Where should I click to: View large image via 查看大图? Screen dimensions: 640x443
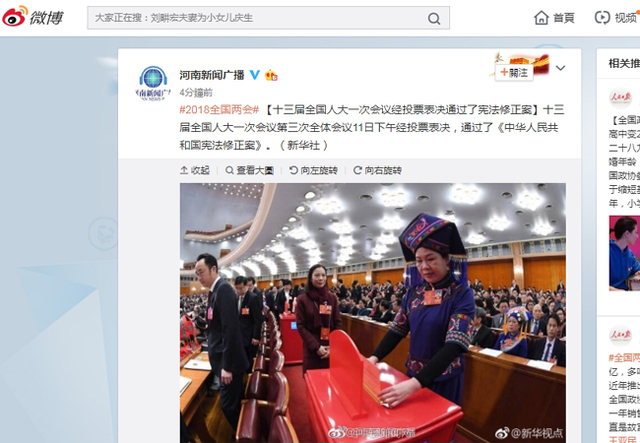pyautogui.click(x=249, y=170)
